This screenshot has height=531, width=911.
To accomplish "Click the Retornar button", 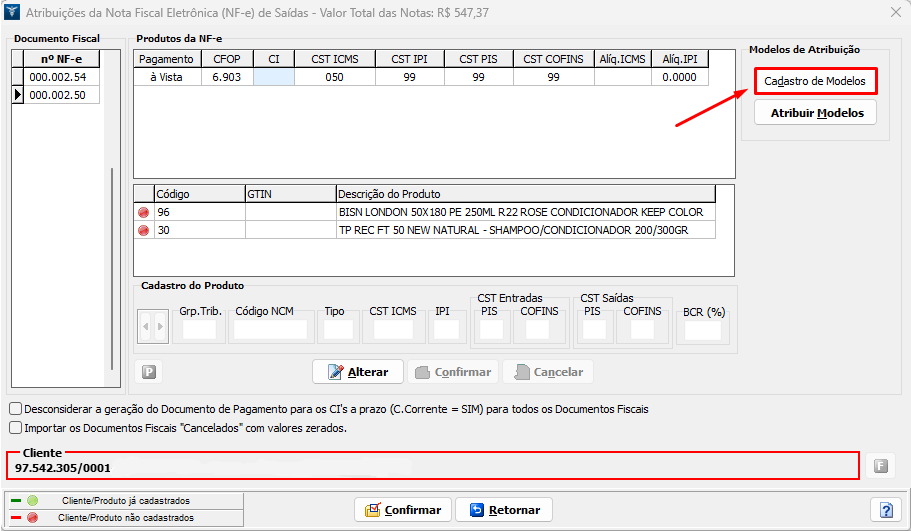I will click(x=504, y=510).
